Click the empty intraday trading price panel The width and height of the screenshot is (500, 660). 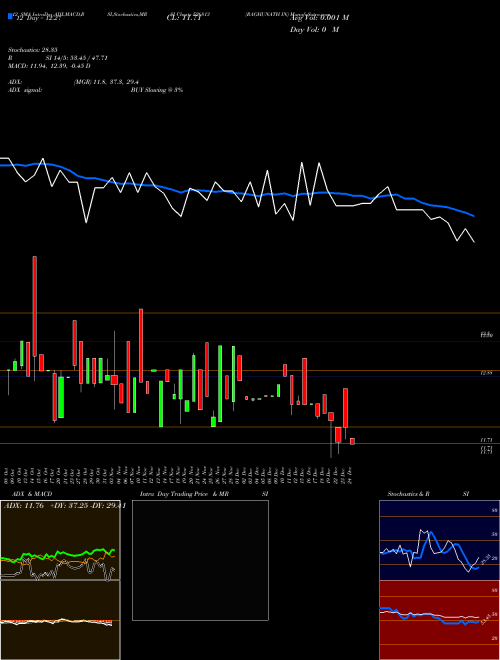200,560
